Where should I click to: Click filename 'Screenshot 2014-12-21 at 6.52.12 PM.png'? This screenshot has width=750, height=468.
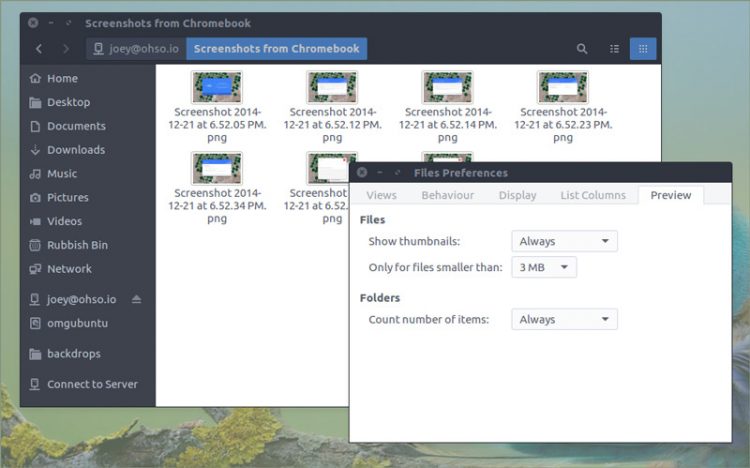[x=332, y=125]
